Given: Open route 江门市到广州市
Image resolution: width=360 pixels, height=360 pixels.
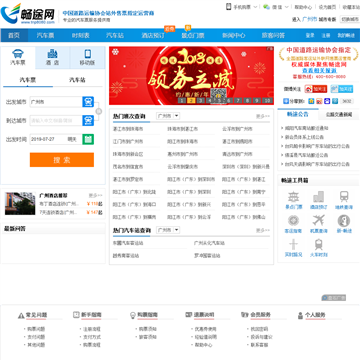Looking at the screenshot, I should point(128,142).
